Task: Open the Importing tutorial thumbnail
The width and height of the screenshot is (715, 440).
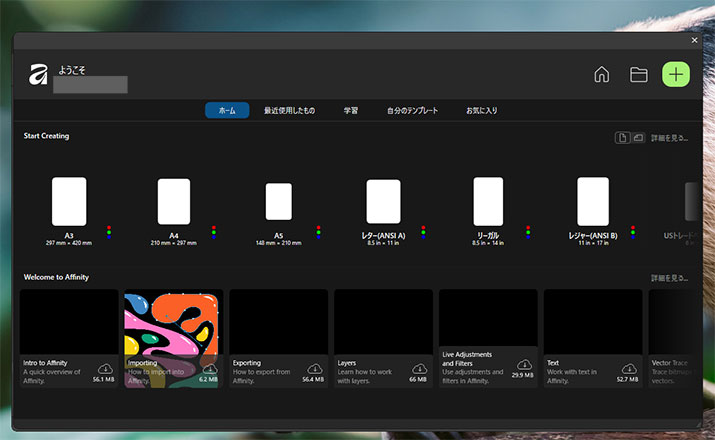Action: (174, 322)
